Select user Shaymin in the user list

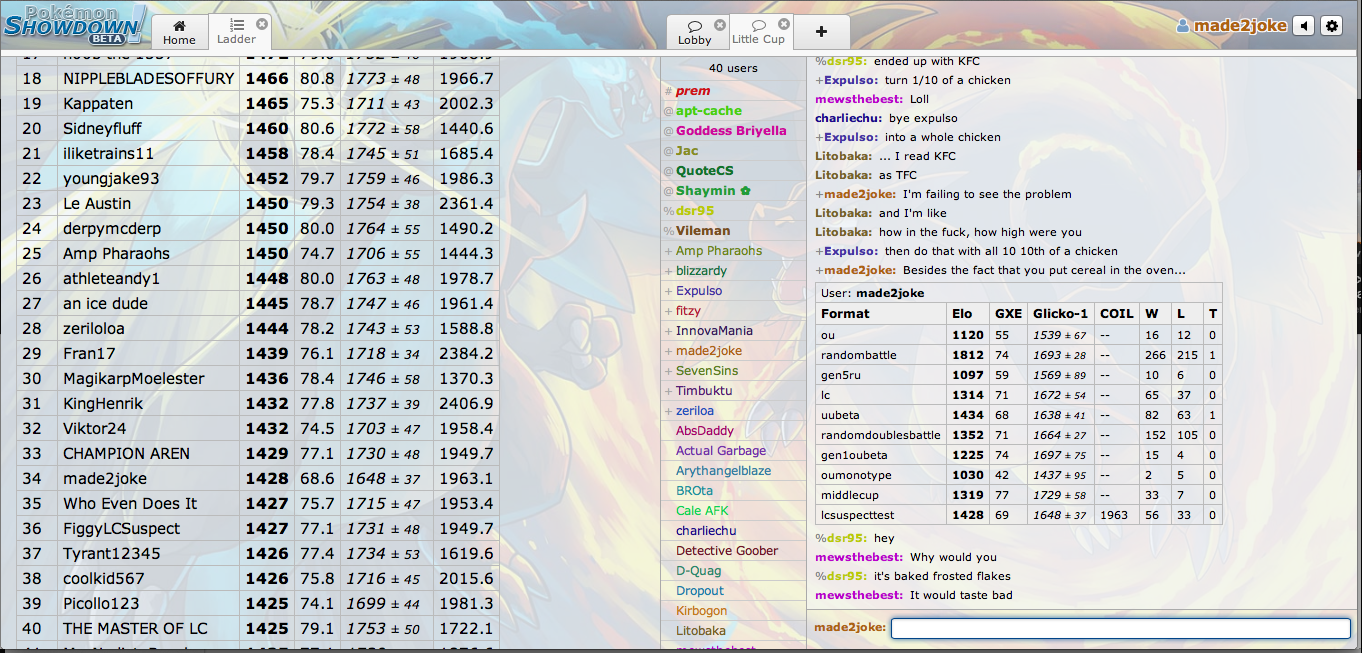(x=706, y=191)
